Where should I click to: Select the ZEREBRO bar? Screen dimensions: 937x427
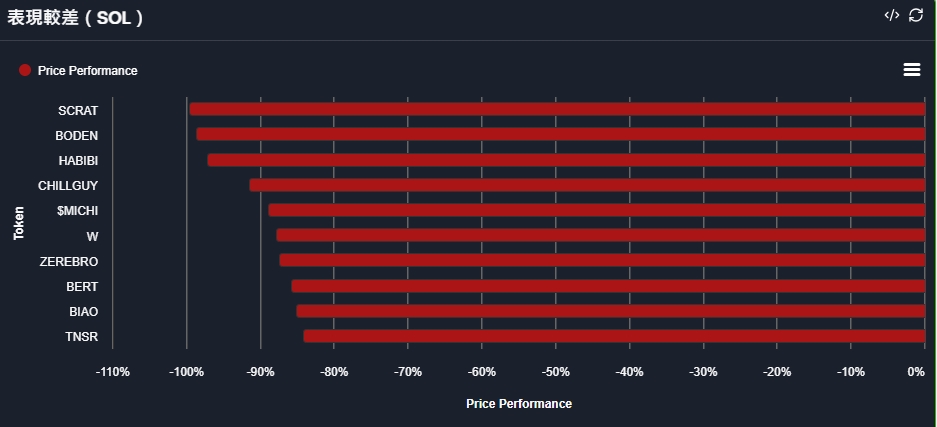pyautogui.click(x=602, y=260)
